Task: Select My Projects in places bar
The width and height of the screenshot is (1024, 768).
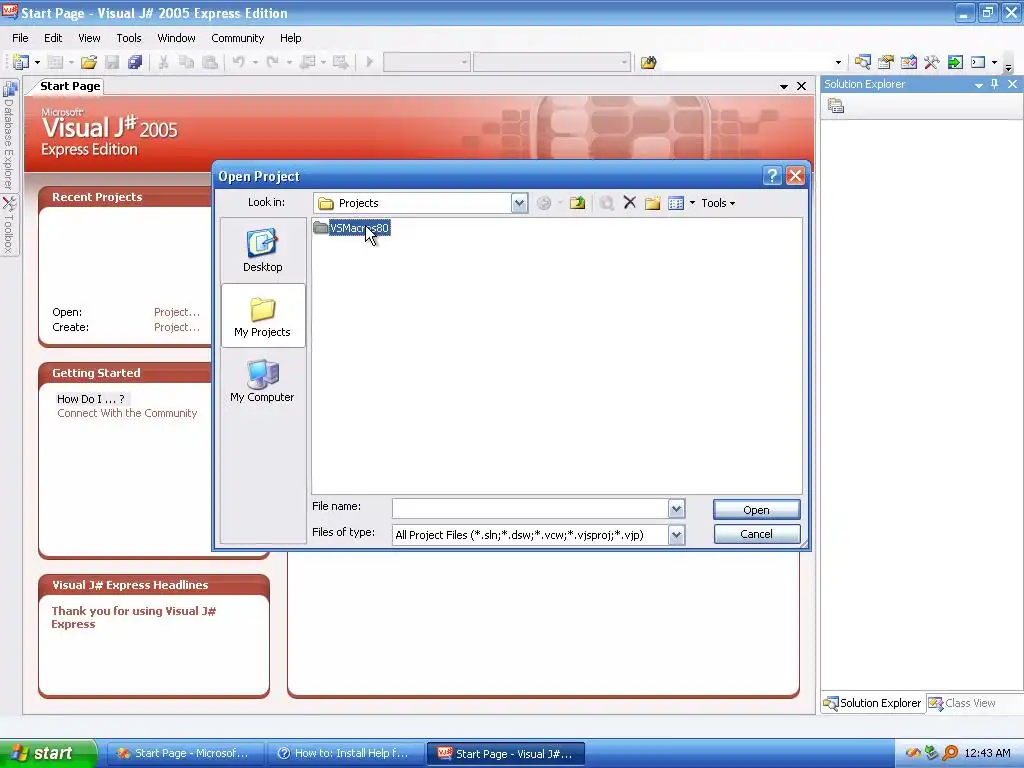Action: pyautogui.click(x=263, y=316)
